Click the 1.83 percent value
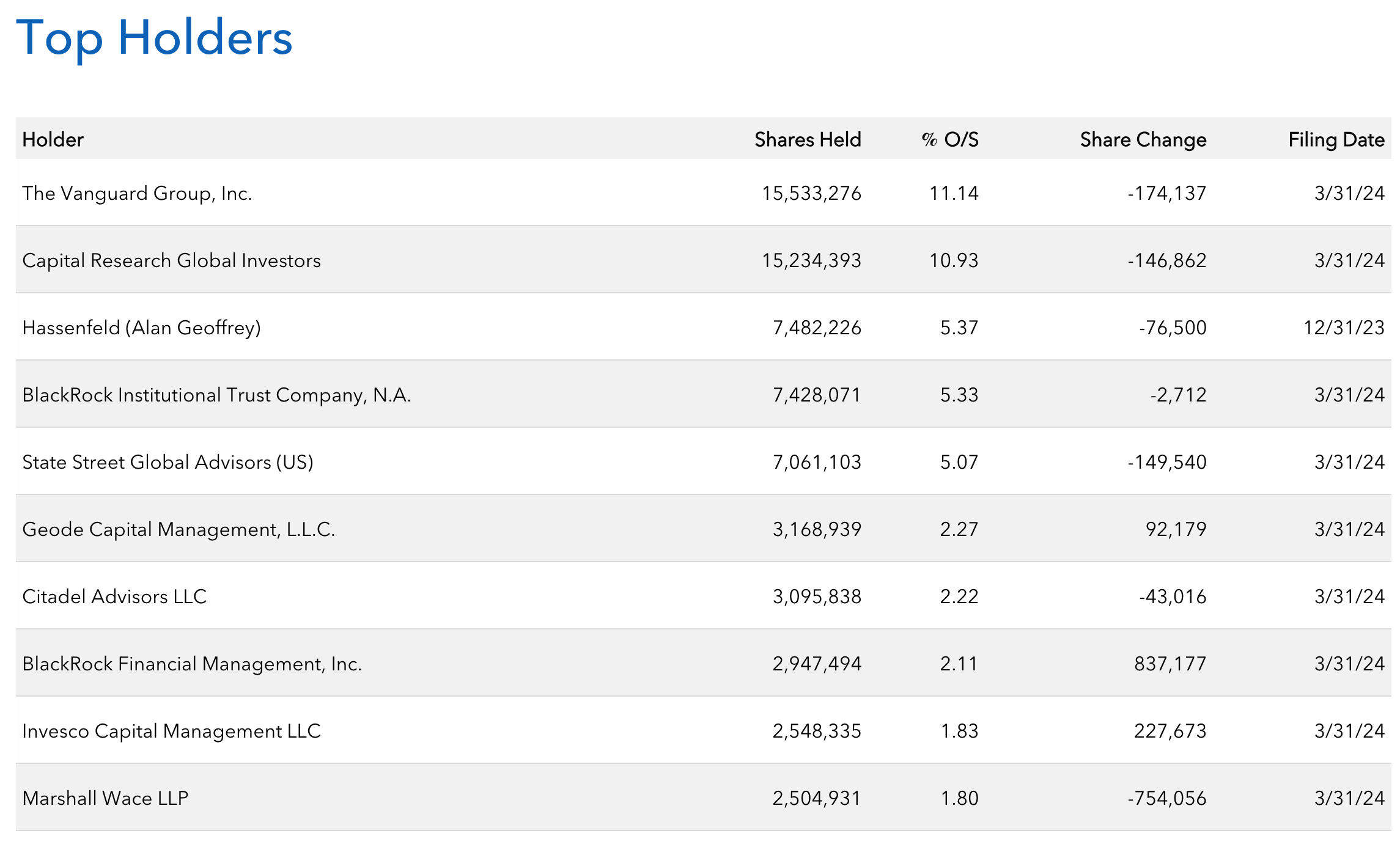Image resolution: width=1400 pixels, height=847 pixels. point(959,731)
